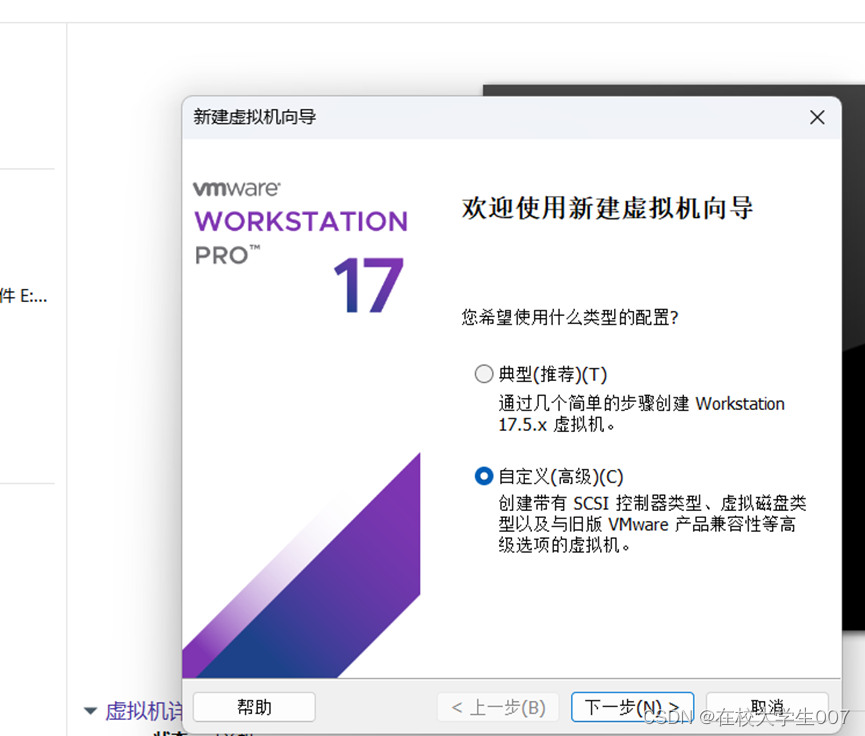
Task: Click the custom option's SCSI 控制器类型 description
Action: [652, 524]
